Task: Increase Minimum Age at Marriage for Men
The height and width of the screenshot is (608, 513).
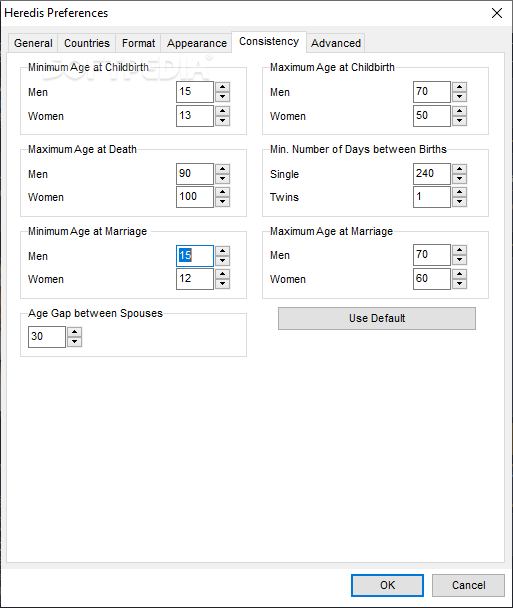Action: [223, 251]
